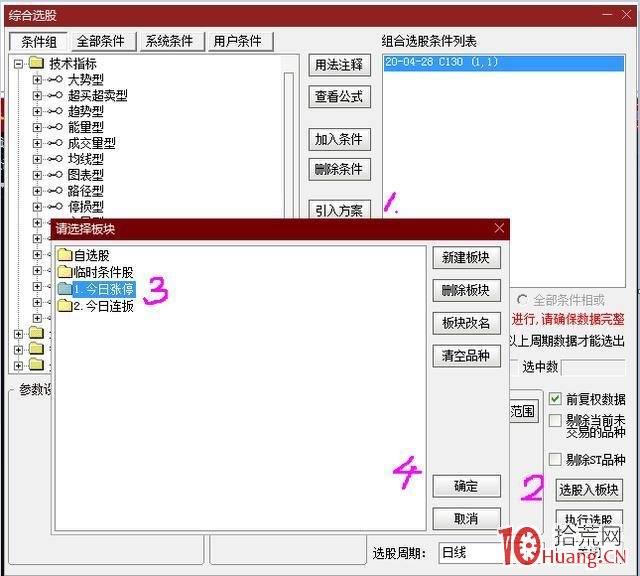
Task: Open the 系统条件 tab
Action: 170,41
